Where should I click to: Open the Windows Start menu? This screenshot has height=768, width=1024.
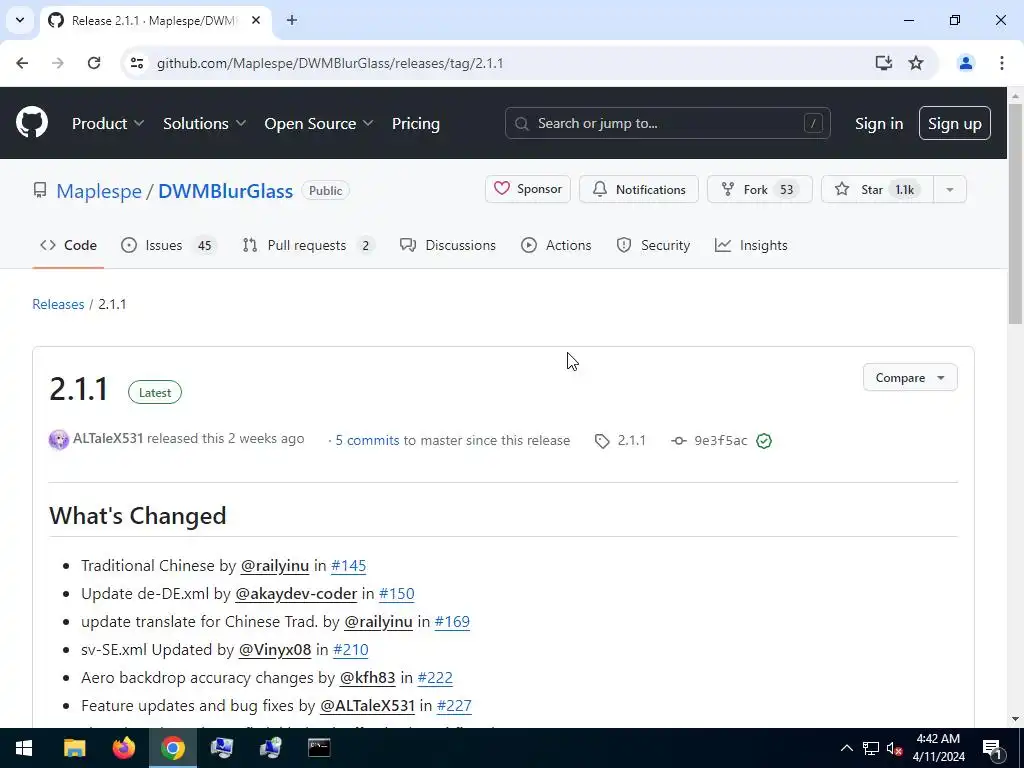coord(24,748)
